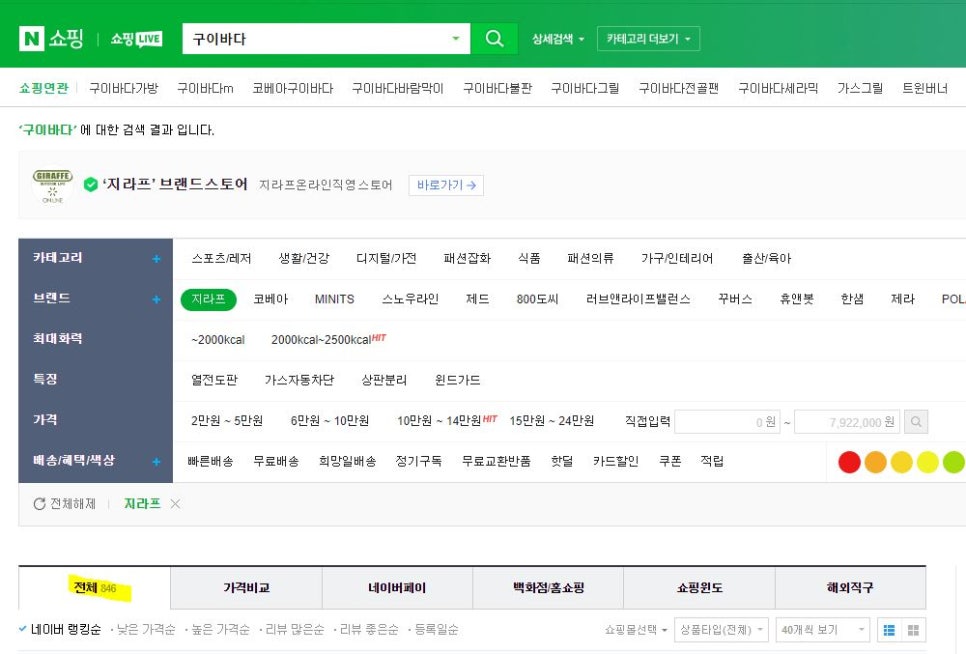Click the reset icon beside 전체해제
Image resolution: width=966 pixels, height=654 pixels.
pyautogui.click(x=39, y=504)
